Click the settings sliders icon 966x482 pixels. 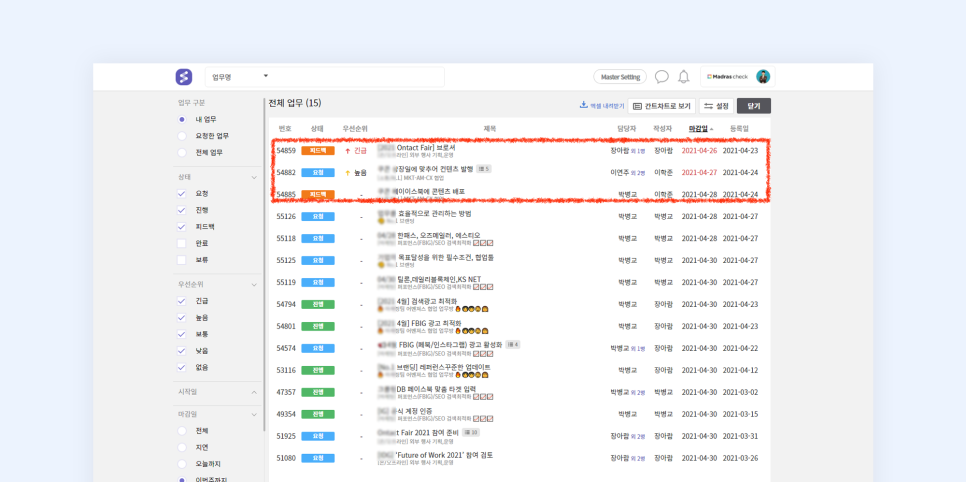point(708,106)
